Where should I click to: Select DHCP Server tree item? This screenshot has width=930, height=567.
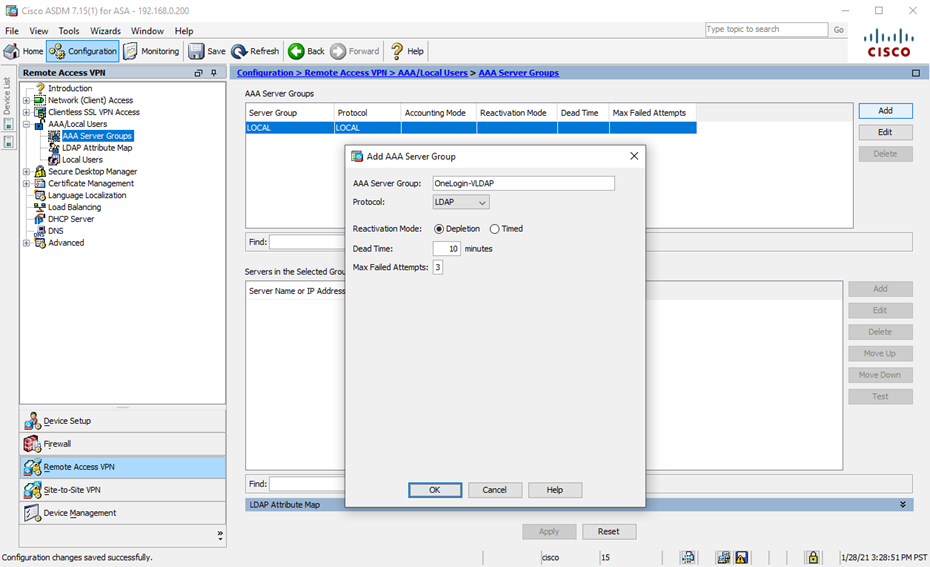(71, 219)
